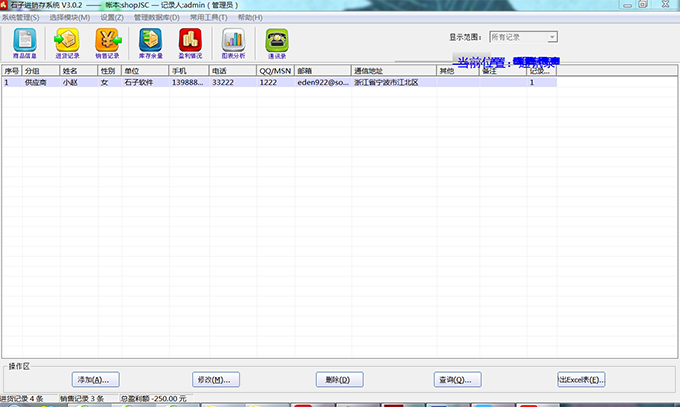Click the 修改(M) modify button

click(x=217, y=379)
